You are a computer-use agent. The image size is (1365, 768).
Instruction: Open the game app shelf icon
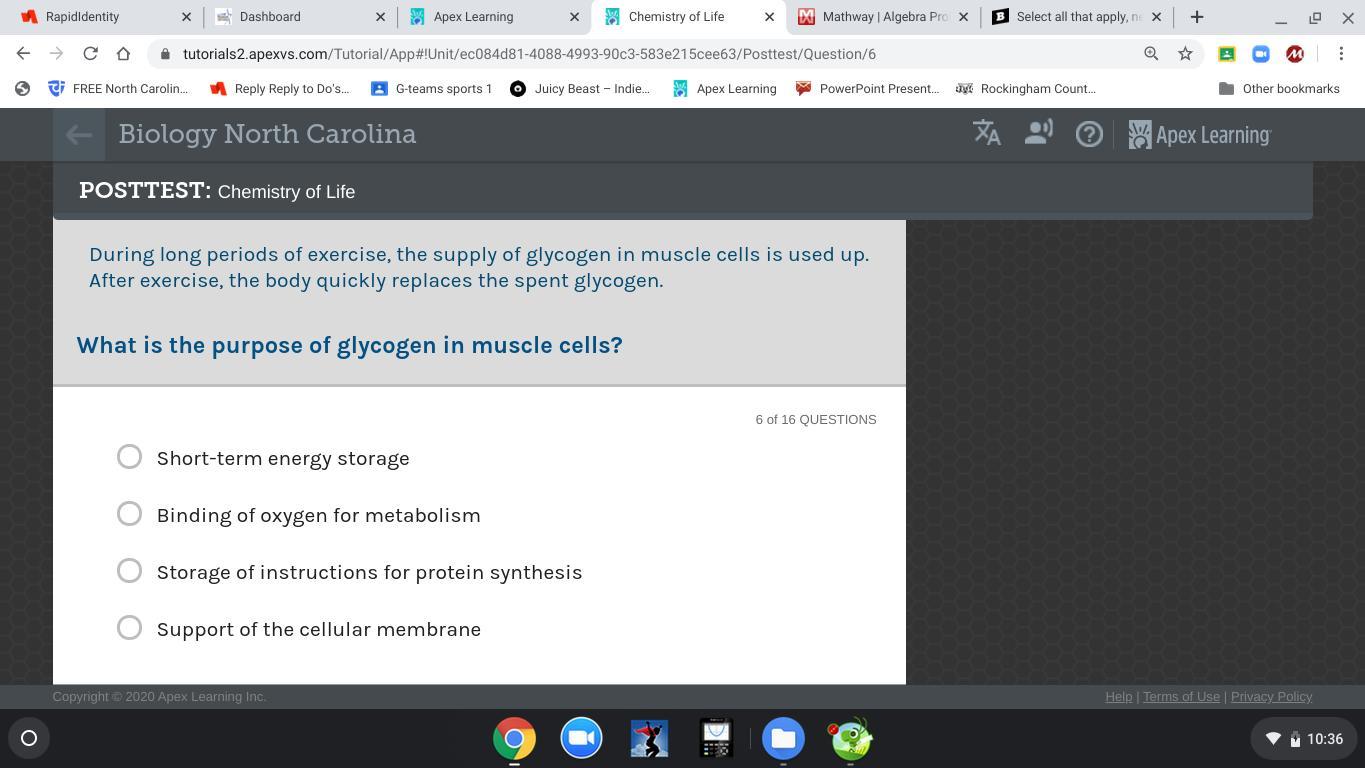click(649, 739)
